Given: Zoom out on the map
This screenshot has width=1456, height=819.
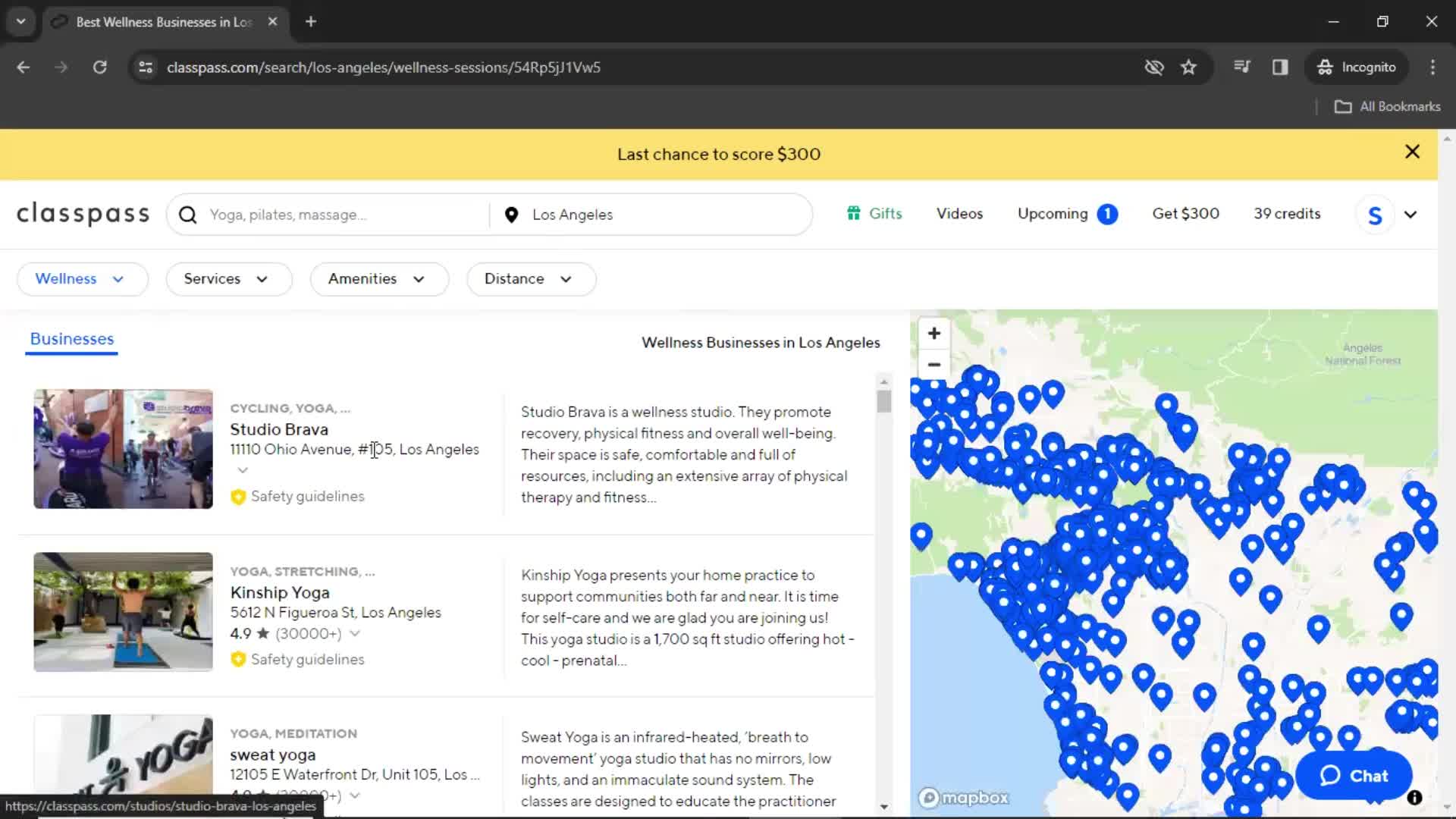Looking at the screenshot, I should (934, 365).
